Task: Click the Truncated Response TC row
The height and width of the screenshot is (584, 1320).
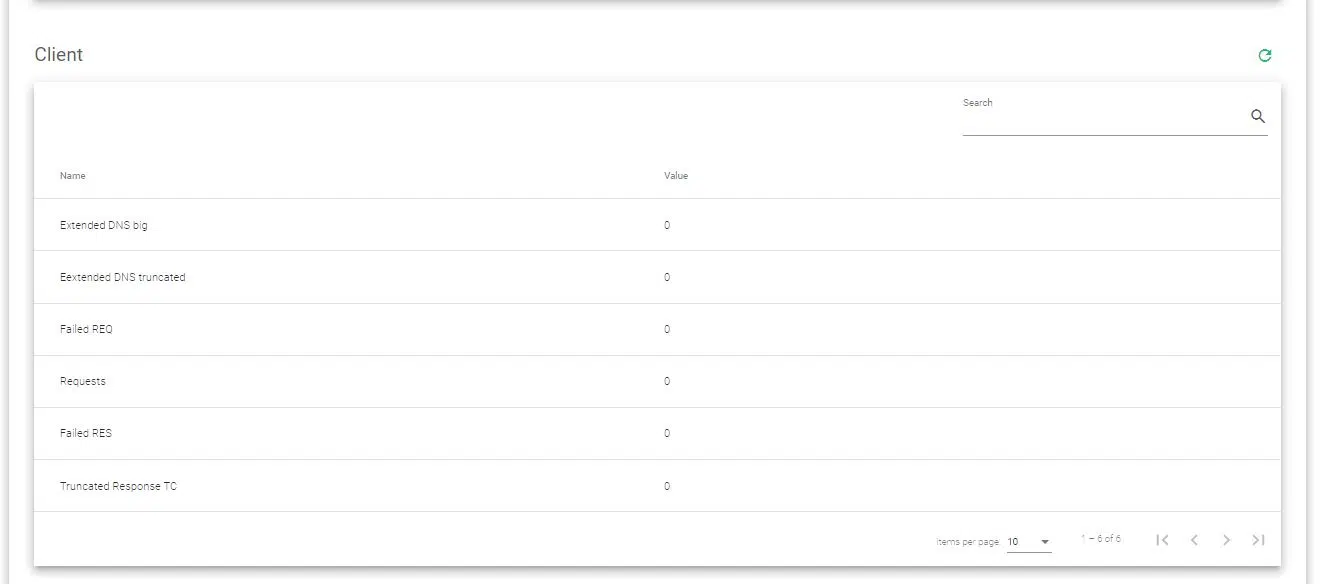Action: coord(118,487)
